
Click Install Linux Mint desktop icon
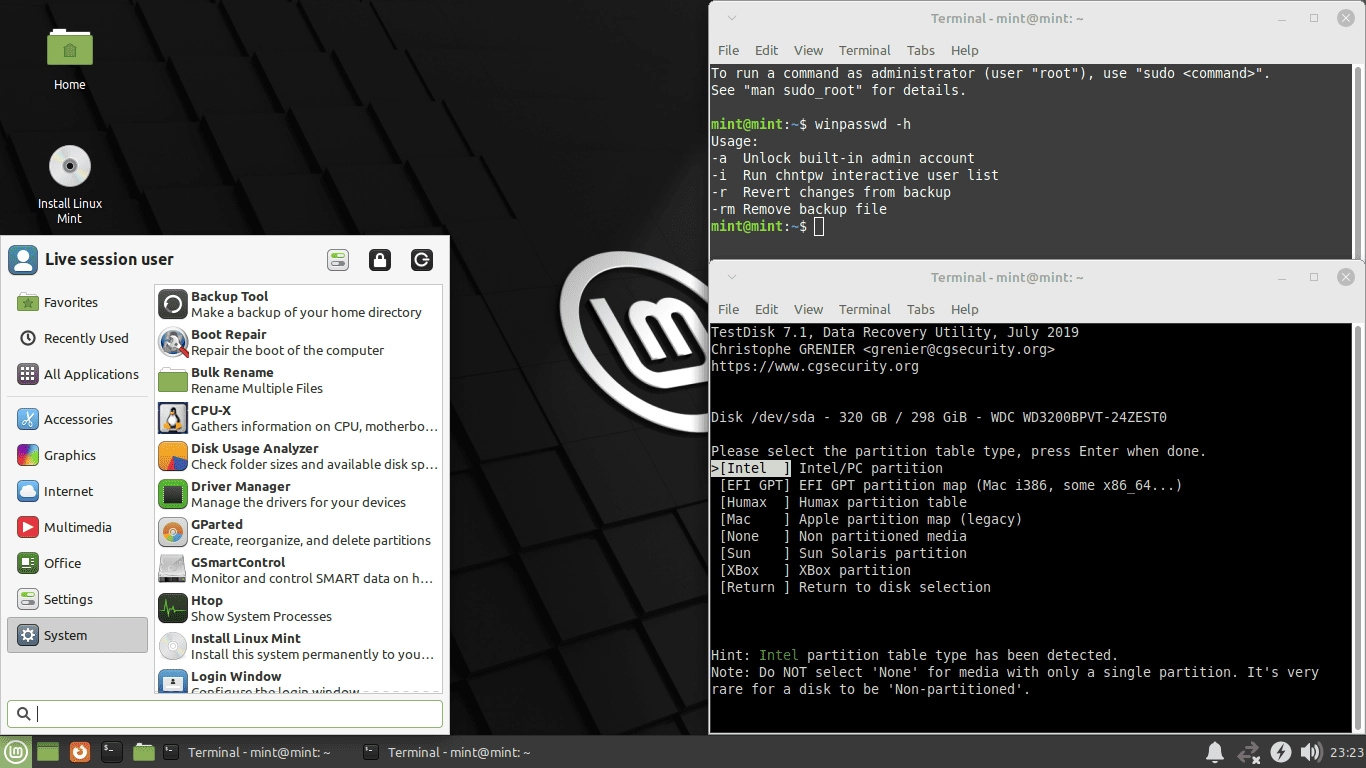(x=70, y=184)
